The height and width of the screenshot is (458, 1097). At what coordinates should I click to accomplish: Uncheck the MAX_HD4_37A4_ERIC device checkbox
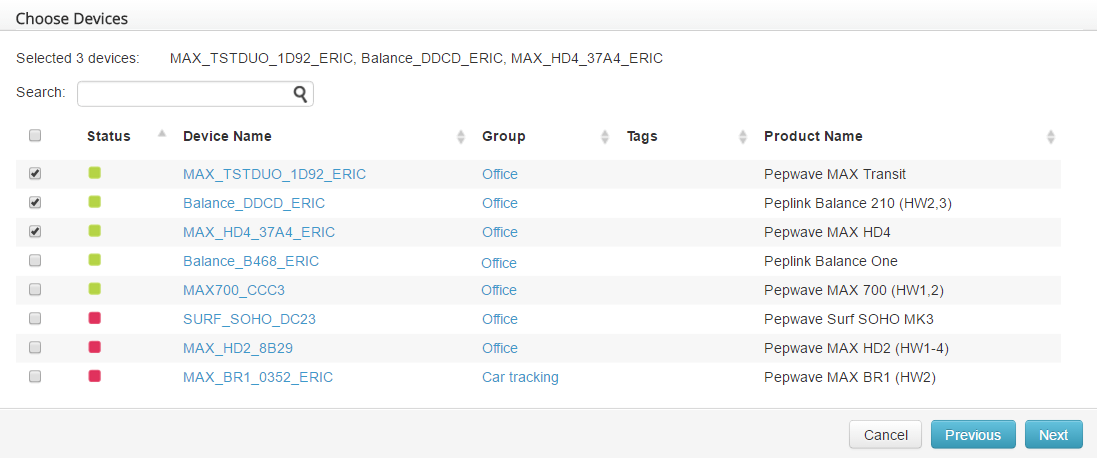tap(35, 232)
